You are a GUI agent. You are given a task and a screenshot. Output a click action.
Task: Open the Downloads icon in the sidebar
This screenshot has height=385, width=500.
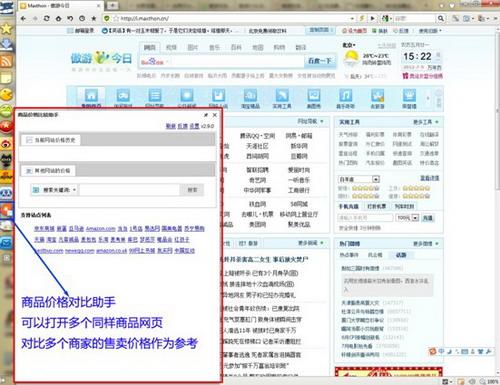(6, 45)
